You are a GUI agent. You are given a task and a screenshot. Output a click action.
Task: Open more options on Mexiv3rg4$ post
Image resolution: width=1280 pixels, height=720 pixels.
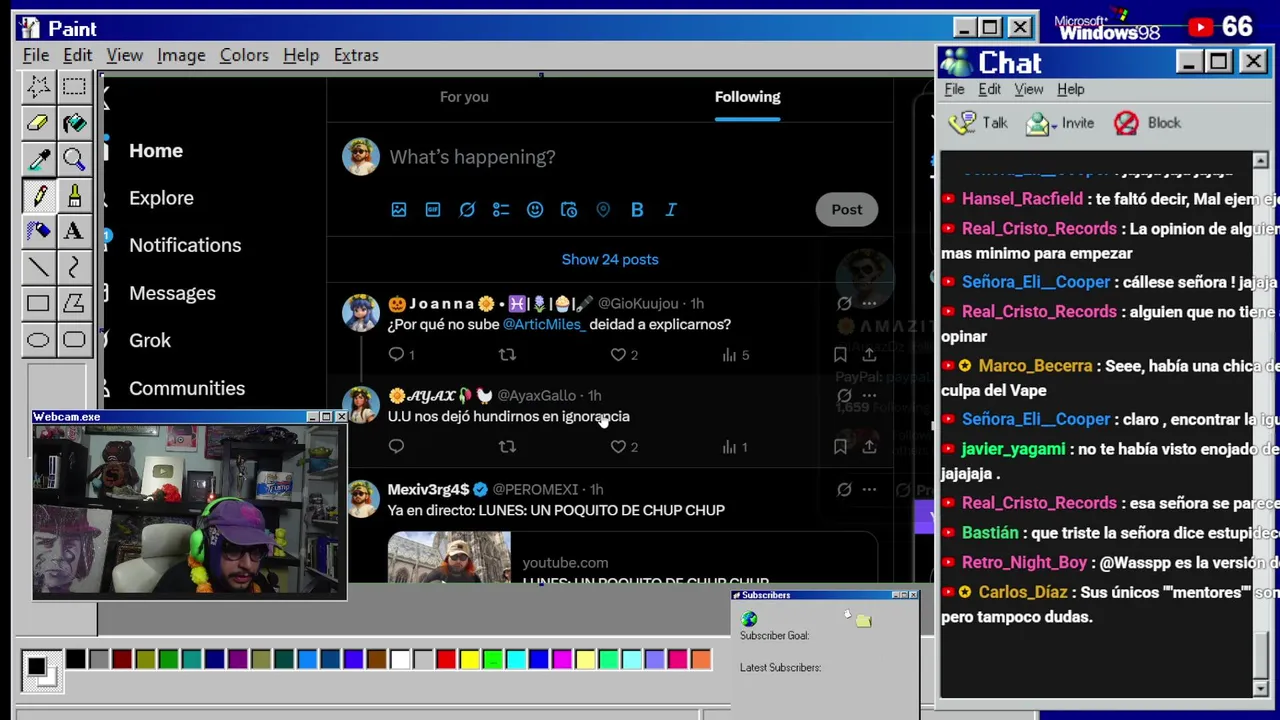pyautogui.click(x=869, y=489)
